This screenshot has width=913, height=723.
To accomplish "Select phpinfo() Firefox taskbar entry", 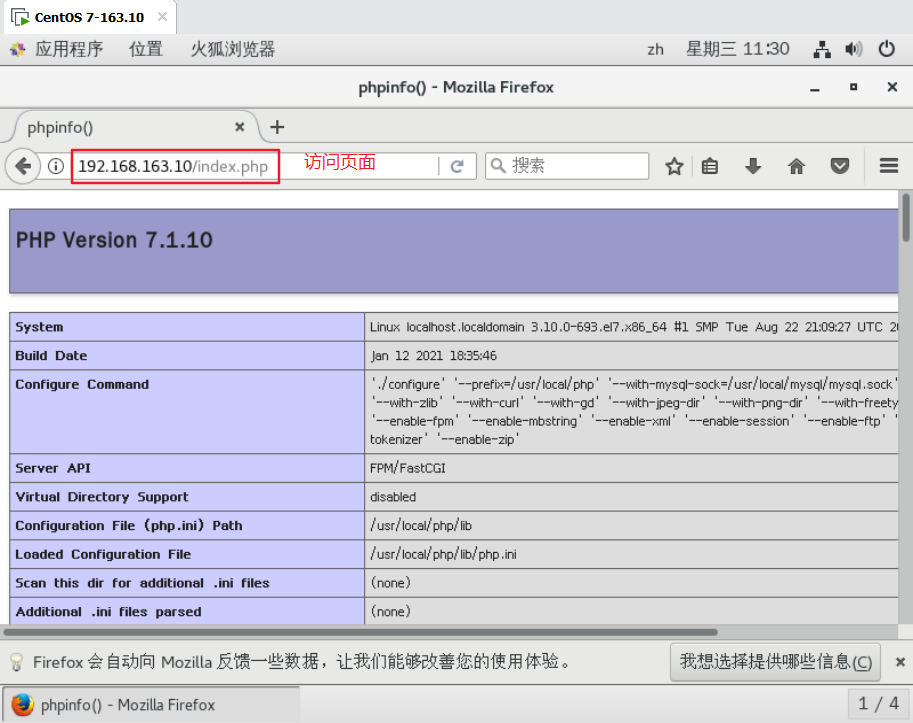I will [151, 705].
